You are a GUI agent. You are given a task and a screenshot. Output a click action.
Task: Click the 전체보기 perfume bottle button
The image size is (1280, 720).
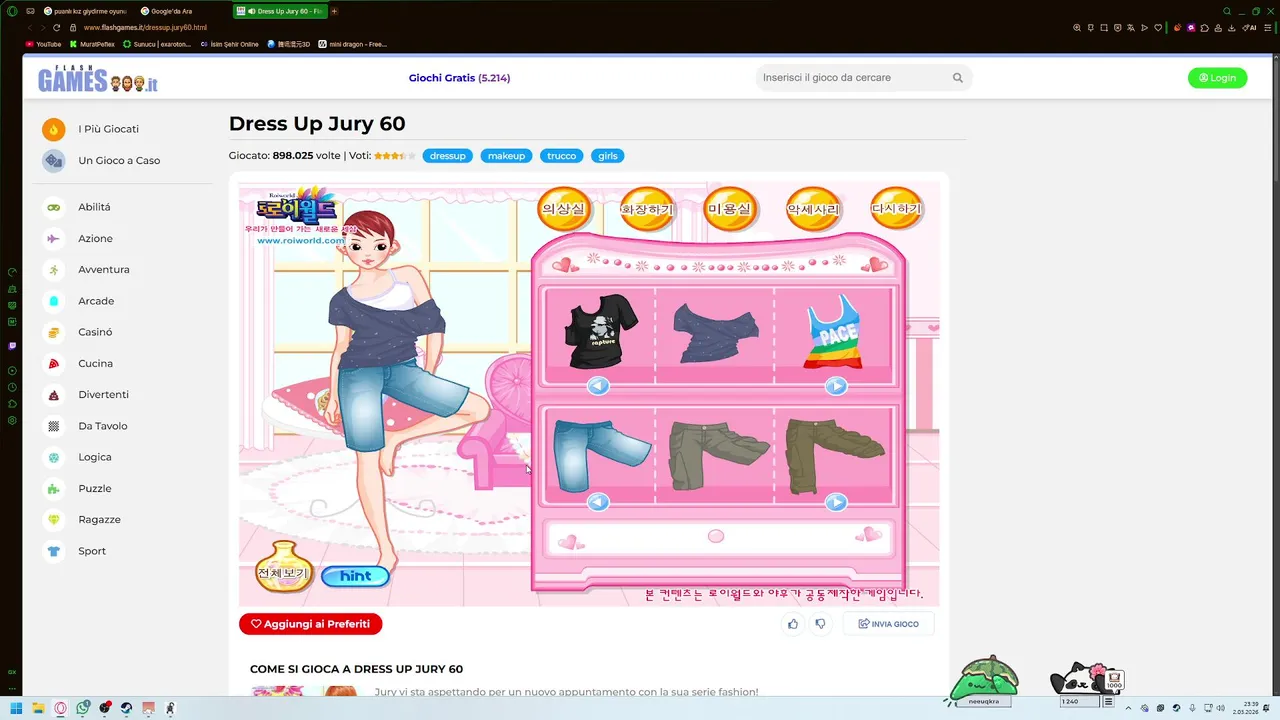point(284,567)
